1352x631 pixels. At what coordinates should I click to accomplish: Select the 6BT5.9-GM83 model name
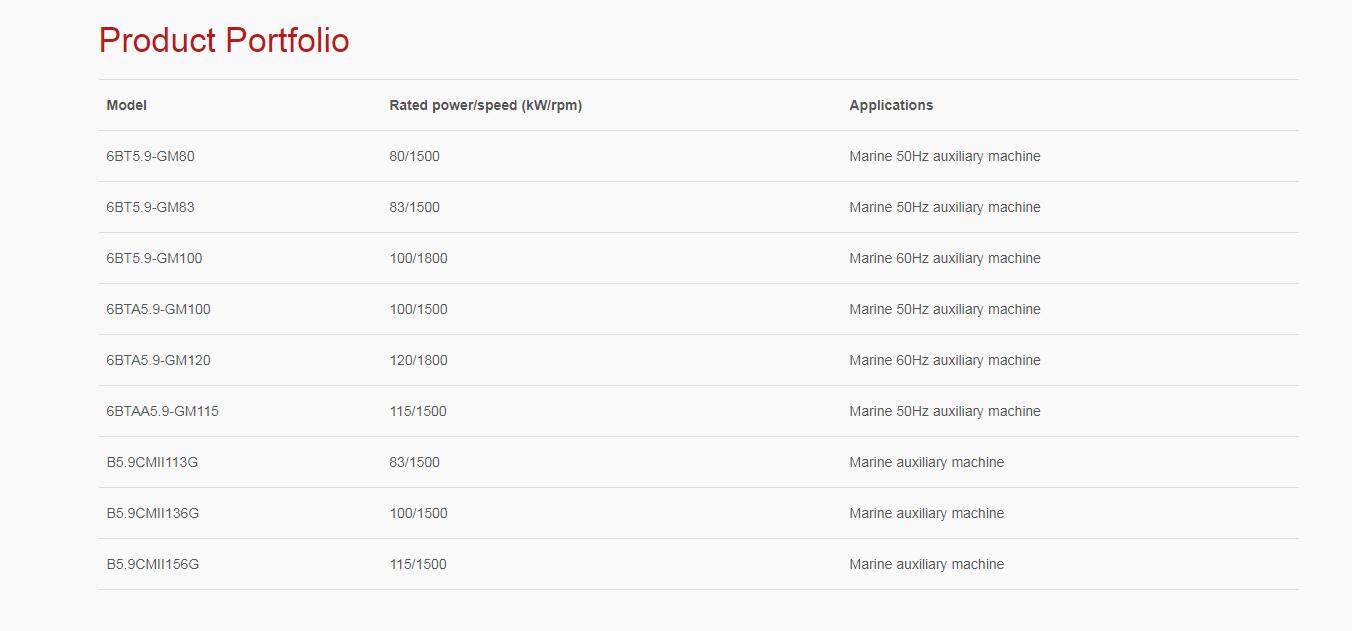pyautogui.click(x=150, y=207)
